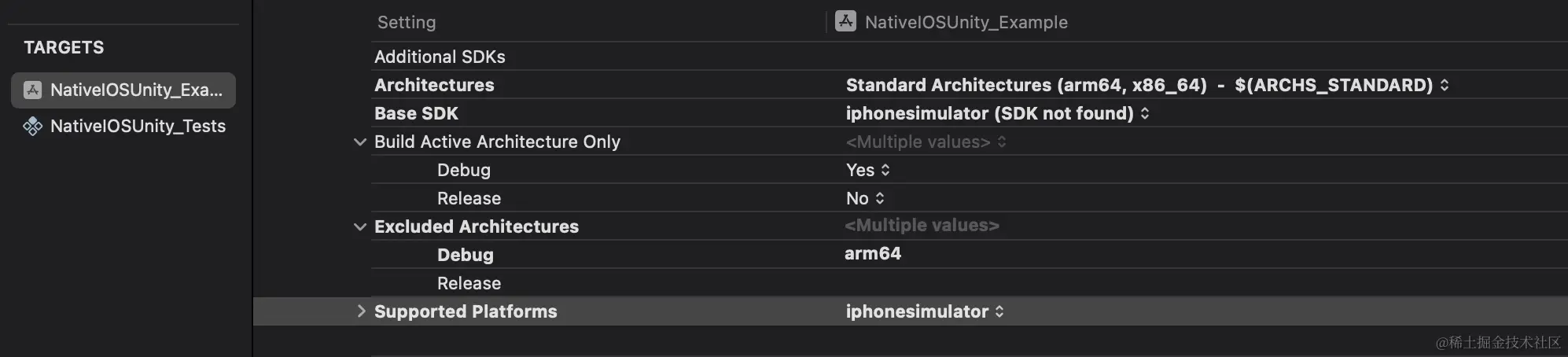Click the app icon beside the NativeIOSUnity_Example column header
Viewport: 1568px width, 357px height.
(845, 21)
